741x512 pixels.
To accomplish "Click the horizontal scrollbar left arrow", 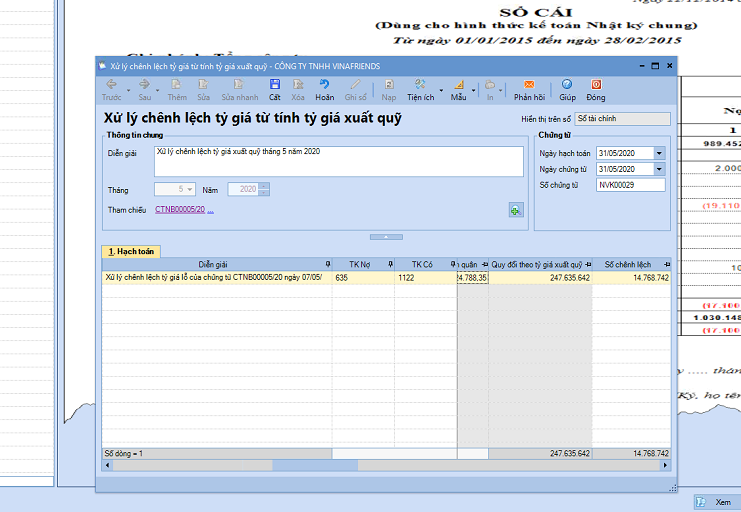I will pyautogui.click(x=107, y=465).
